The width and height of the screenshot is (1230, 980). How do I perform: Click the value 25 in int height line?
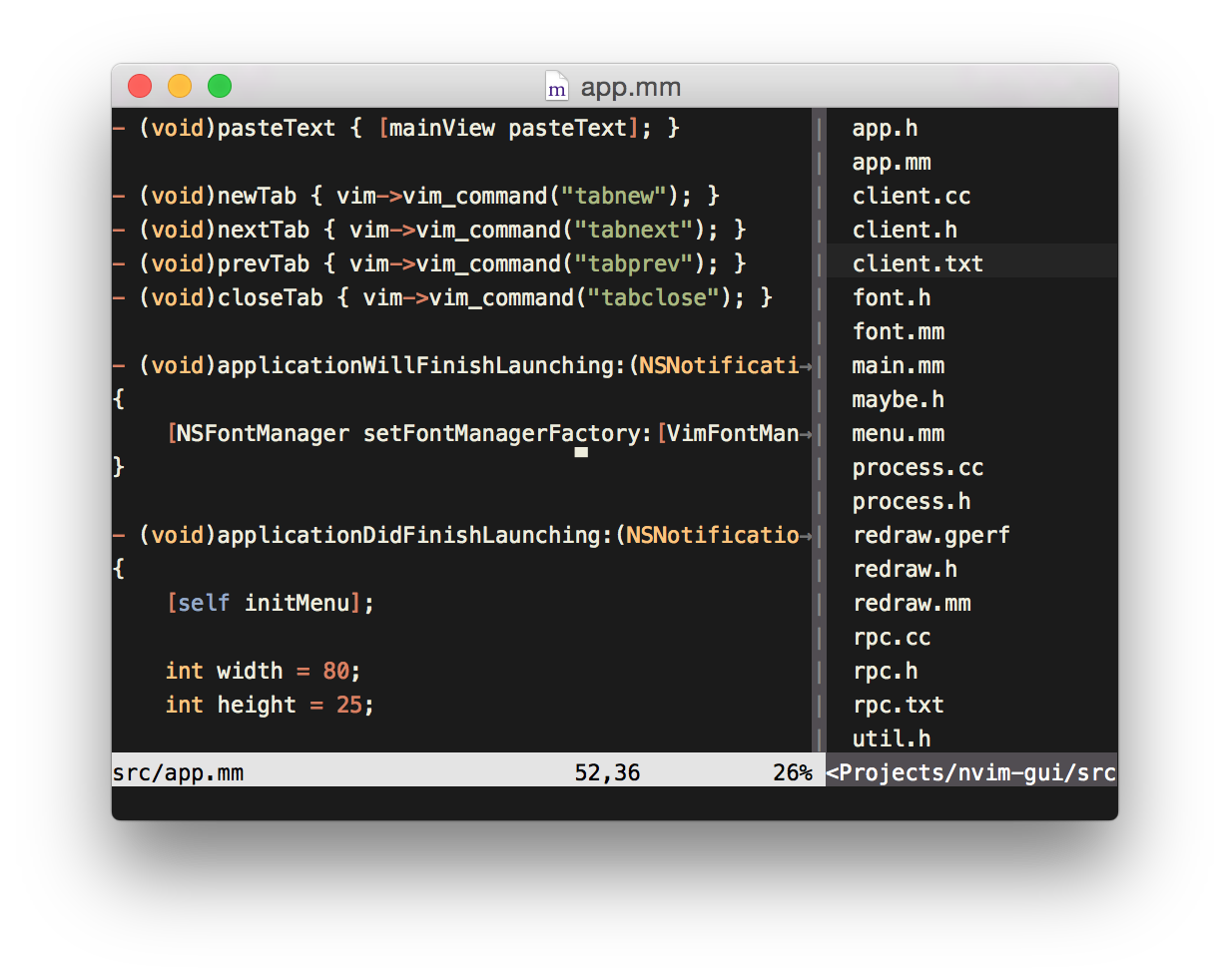click(x=348, y=705)
